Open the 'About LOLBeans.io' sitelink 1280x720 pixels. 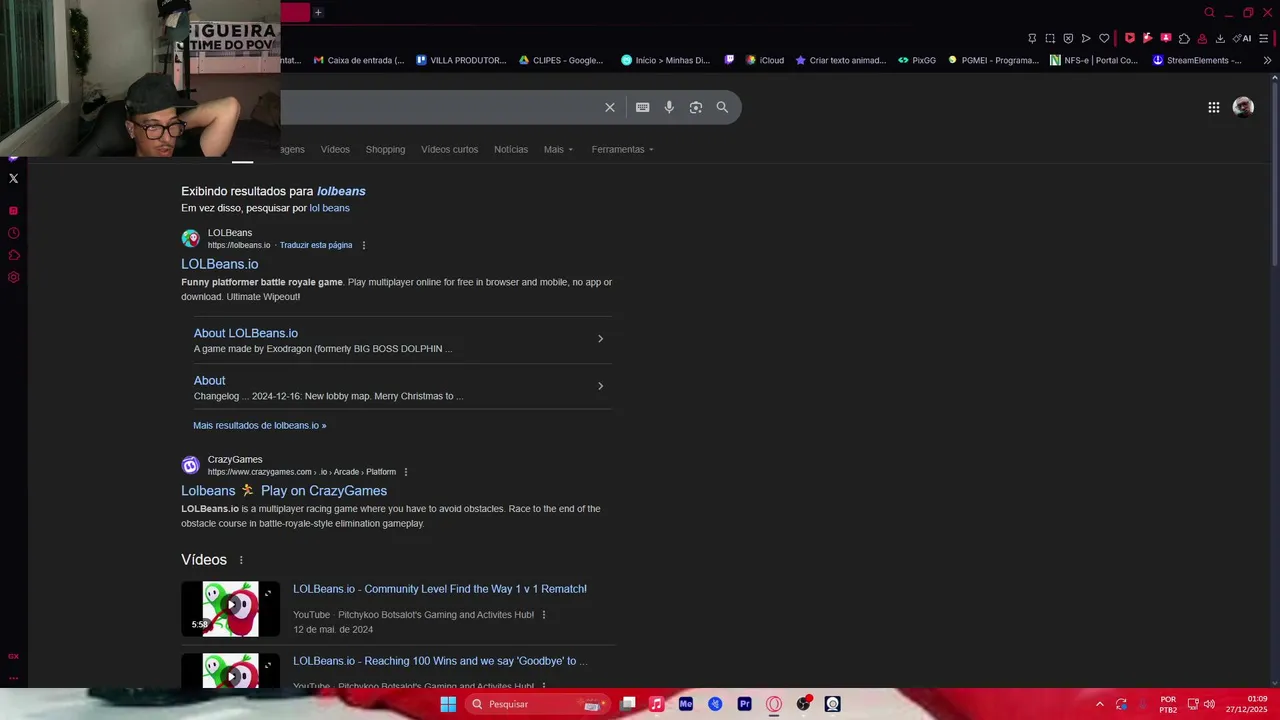245,333
